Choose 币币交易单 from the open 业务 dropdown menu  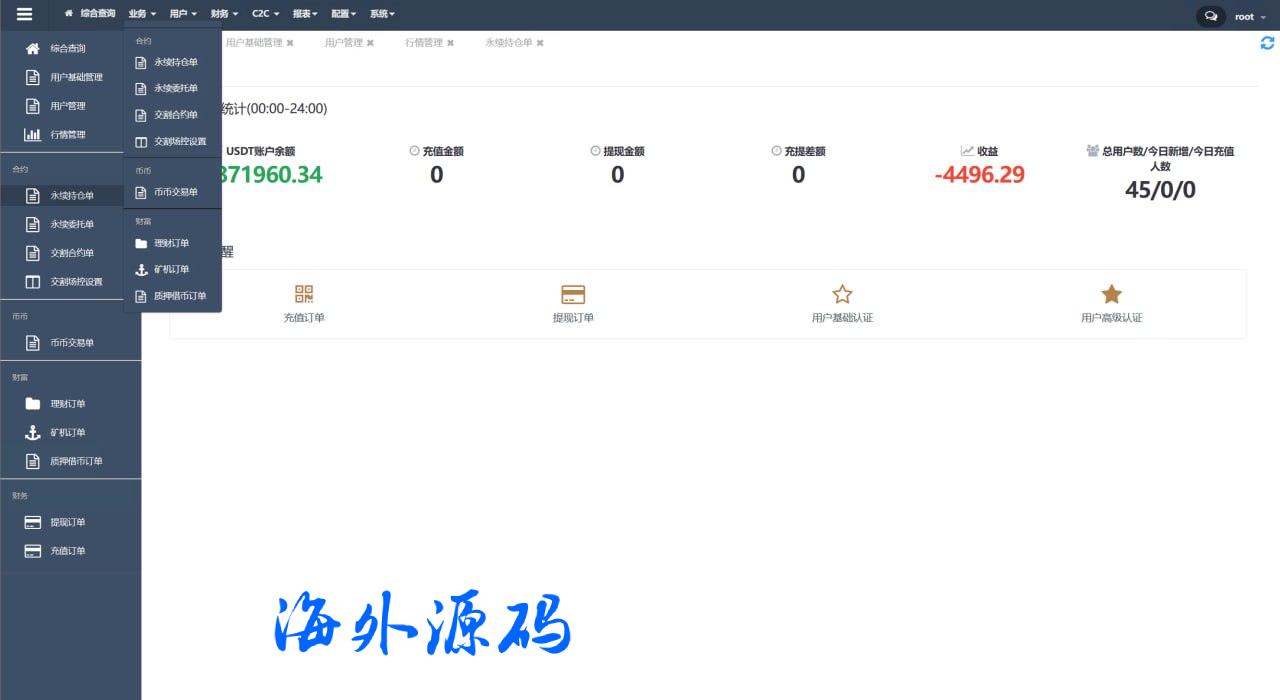click(175, 192)
